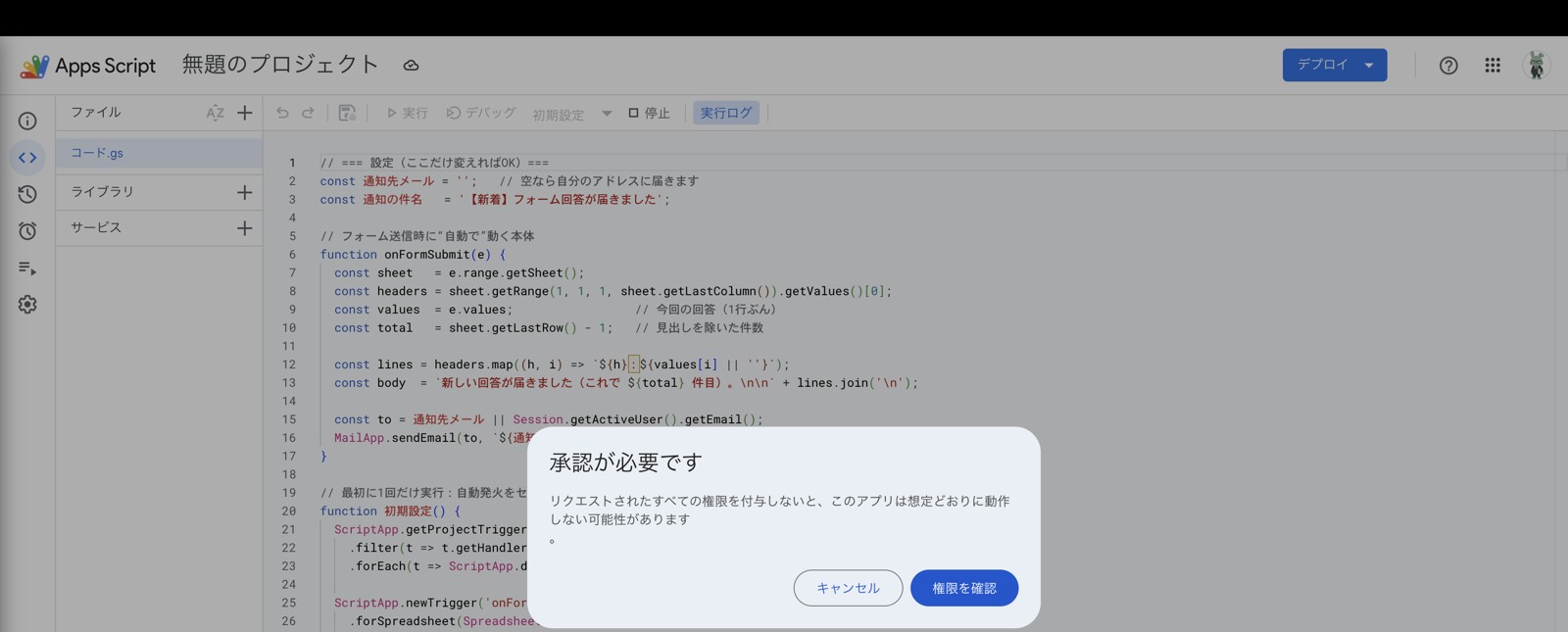The width and height of the screenshot is (1568, 632).
Task: Toggle the 実行ログ execution log
Action: tap(726, 113)
